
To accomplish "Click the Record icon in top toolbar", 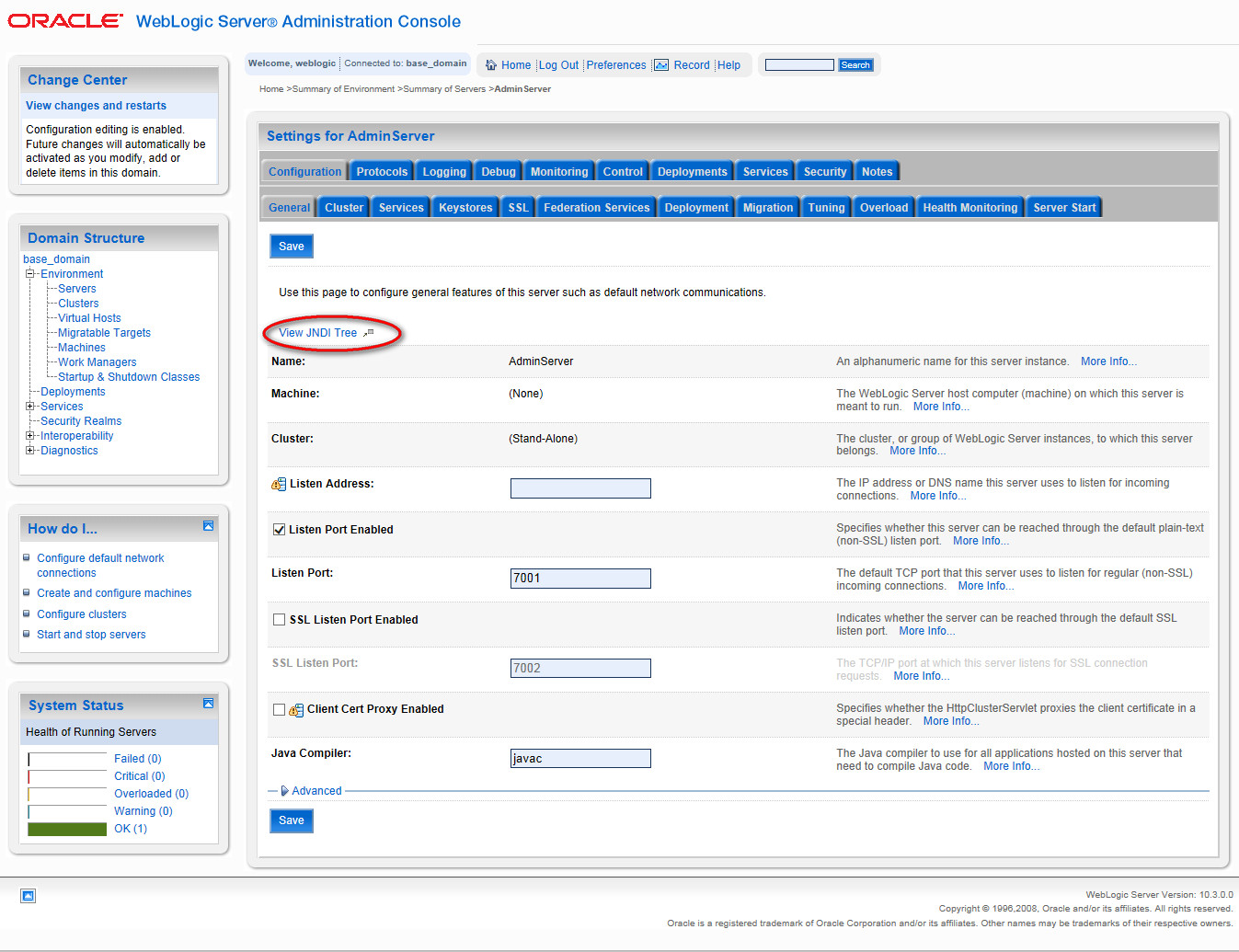I will pos(661,65).
